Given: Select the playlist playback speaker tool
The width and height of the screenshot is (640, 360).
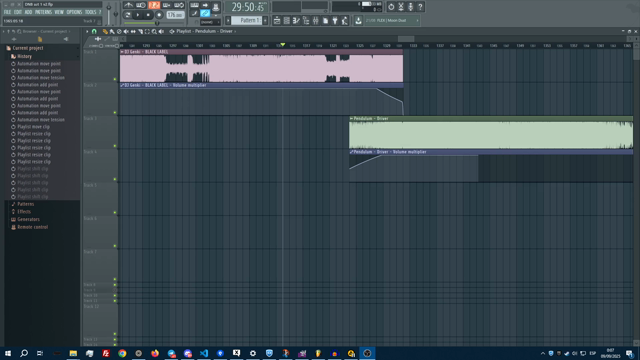Looking at the screenshot, I should click(161, 31).
